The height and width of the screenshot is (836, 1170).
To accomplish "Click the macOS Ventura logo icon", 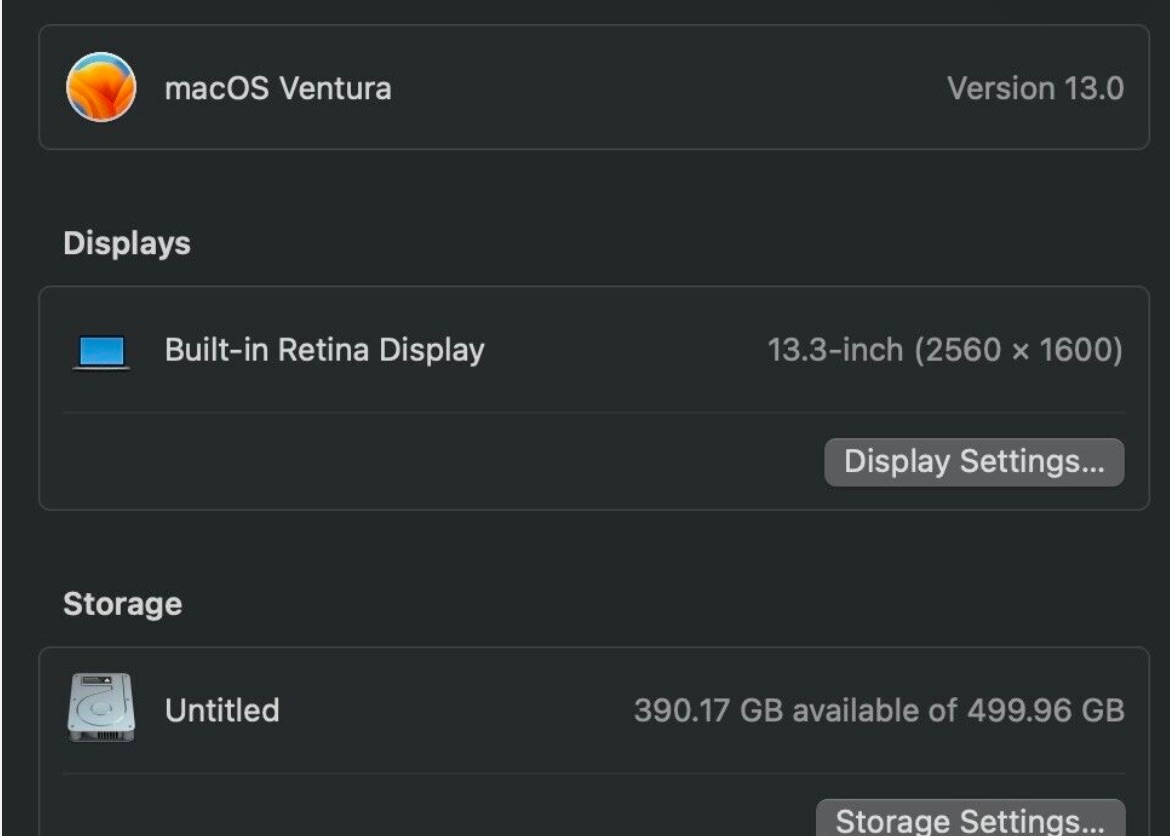I will (101, 87).
